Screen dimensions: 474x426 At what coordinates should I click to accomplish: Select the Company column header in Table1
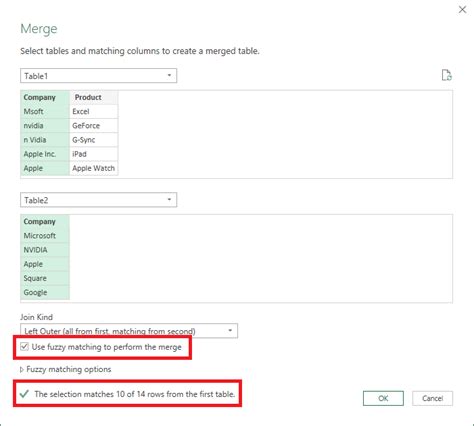tap(45, 97)
